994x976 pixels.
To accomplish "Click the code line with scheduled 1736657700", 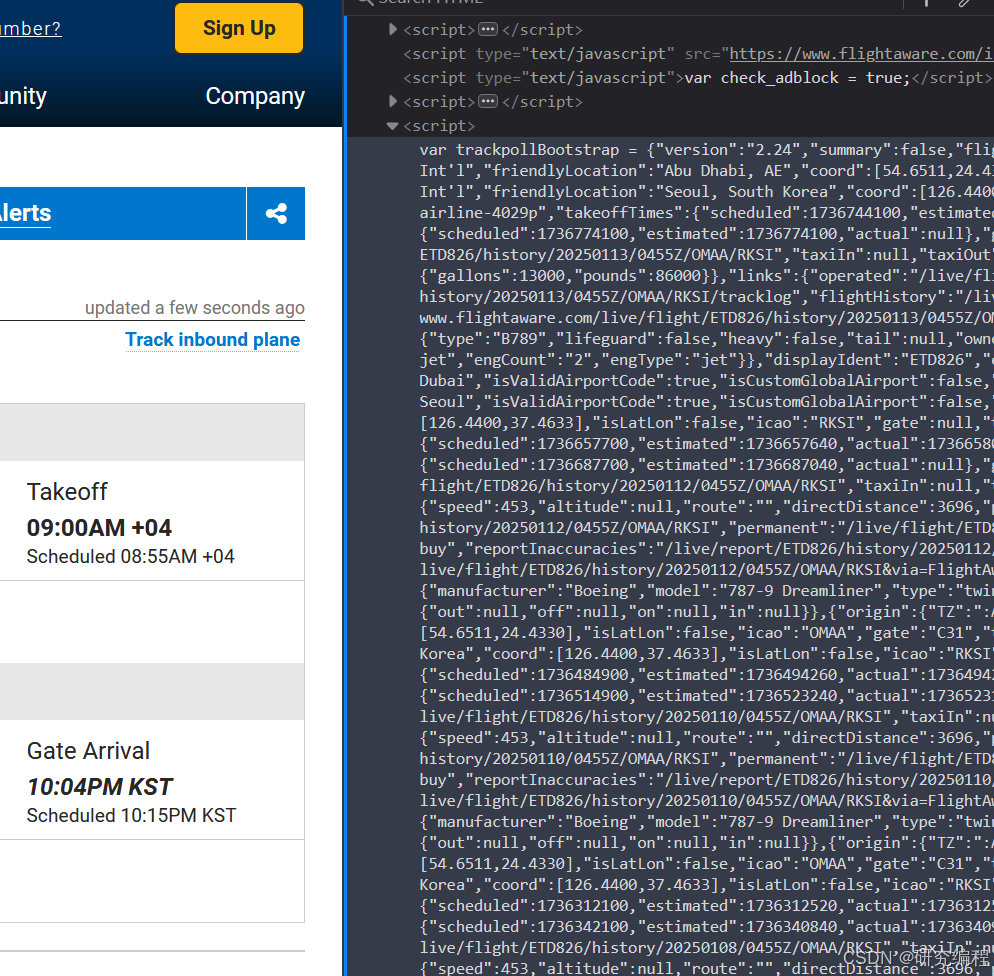I will [x=706, y=444].
